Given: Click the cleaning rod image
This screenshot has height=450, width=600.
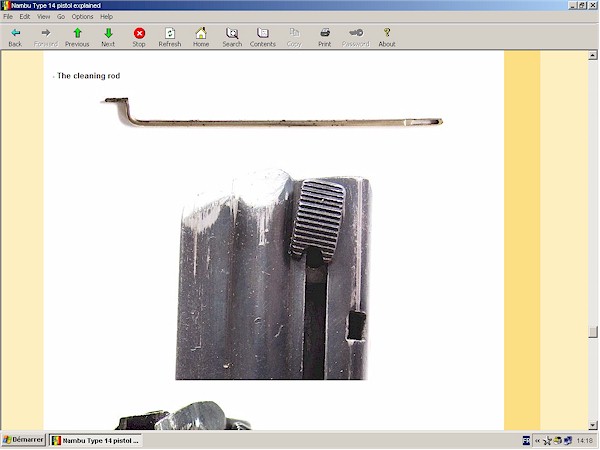Looking at the screenshot, I should (274, 112).
